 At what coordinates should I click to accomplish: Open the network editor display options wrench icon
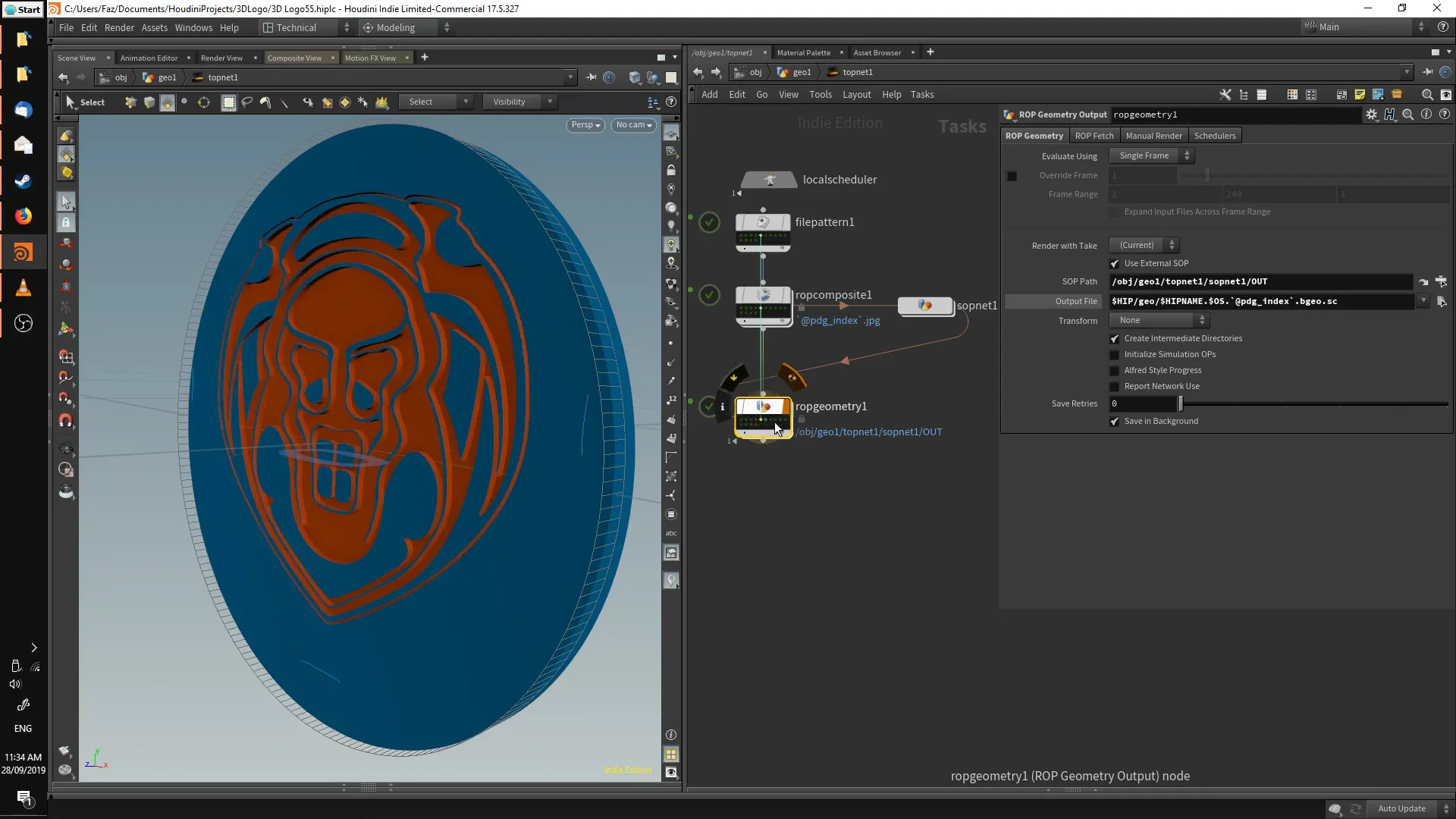1225,94
